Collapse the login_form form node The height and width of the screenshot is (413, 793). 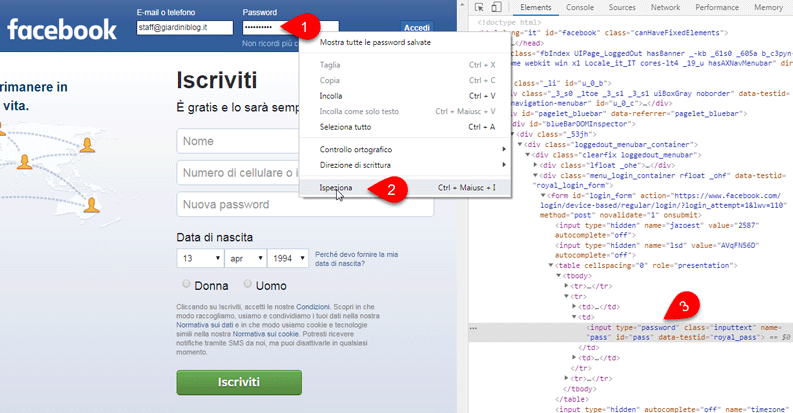click(543, 195)
